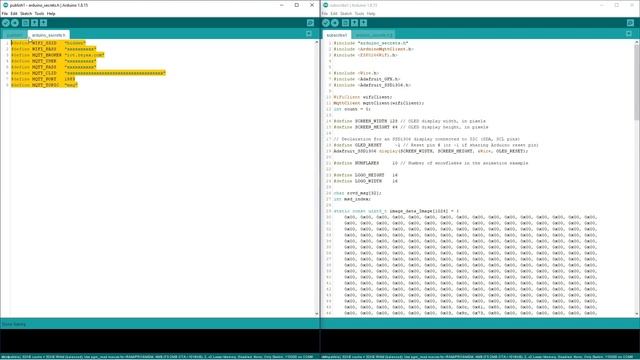
Task: Click scroll-down arrow in subscribe1 editor
Action: 637,313
